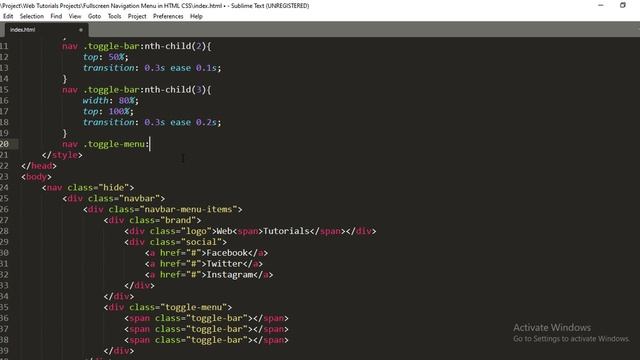Place cursor after 'nav .toggle-menu:'
Viewport: 640px width, 360px height.
(150, 144)
